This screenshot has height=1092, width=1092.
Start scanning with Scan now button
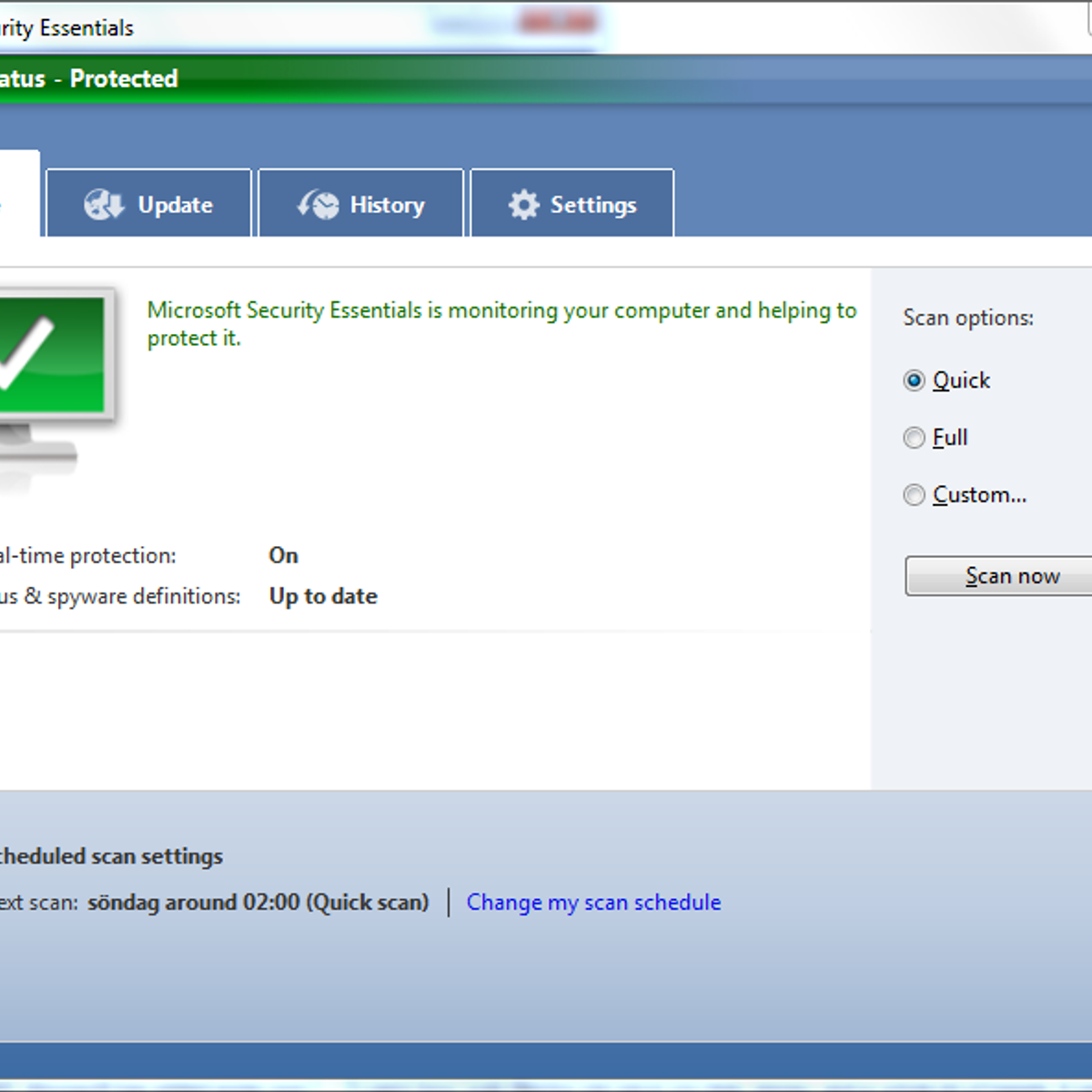[999, 576]
